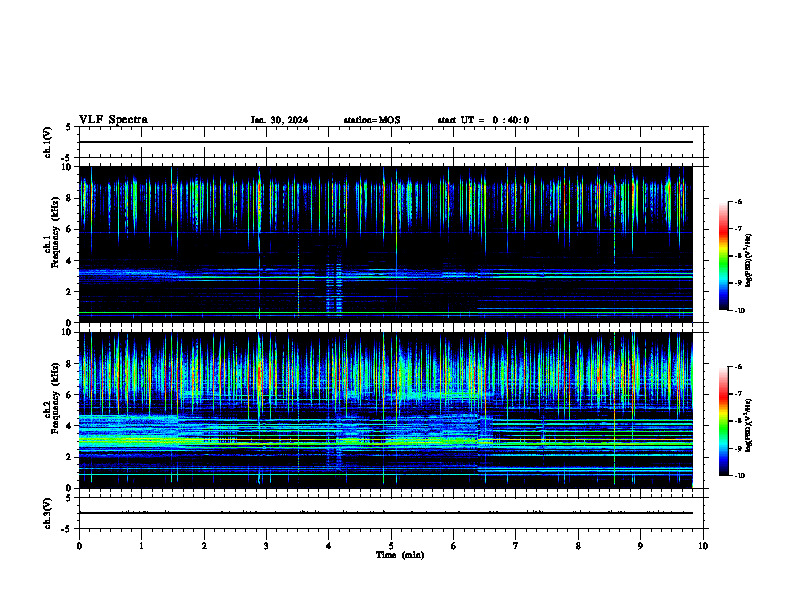Click the ch.2 "Frequency (kHz)" axis label

[55, 397]
